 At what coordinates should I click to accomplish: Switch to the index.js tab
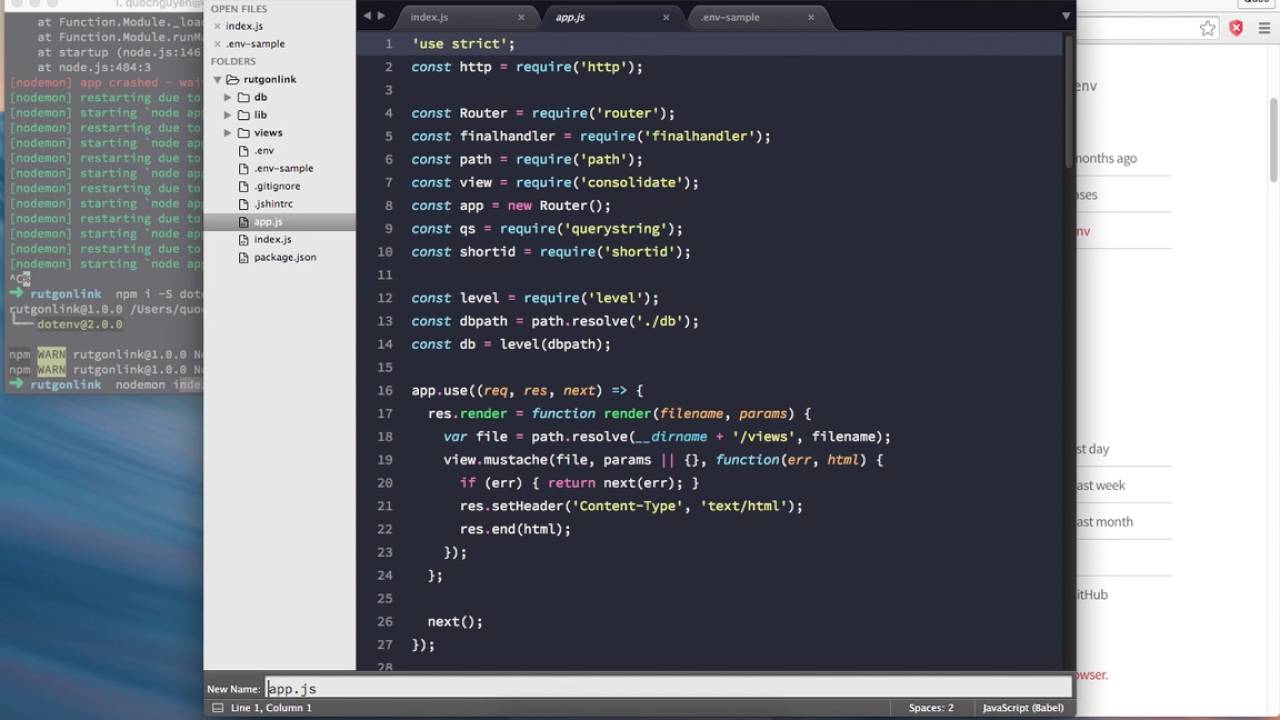pos(430,17)
